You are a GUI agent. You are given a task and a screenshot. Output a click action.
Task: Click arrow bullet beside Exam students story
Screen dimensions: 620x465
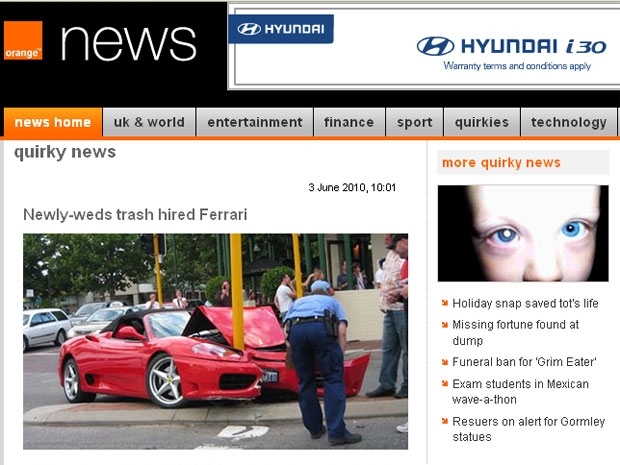point(444,384)
